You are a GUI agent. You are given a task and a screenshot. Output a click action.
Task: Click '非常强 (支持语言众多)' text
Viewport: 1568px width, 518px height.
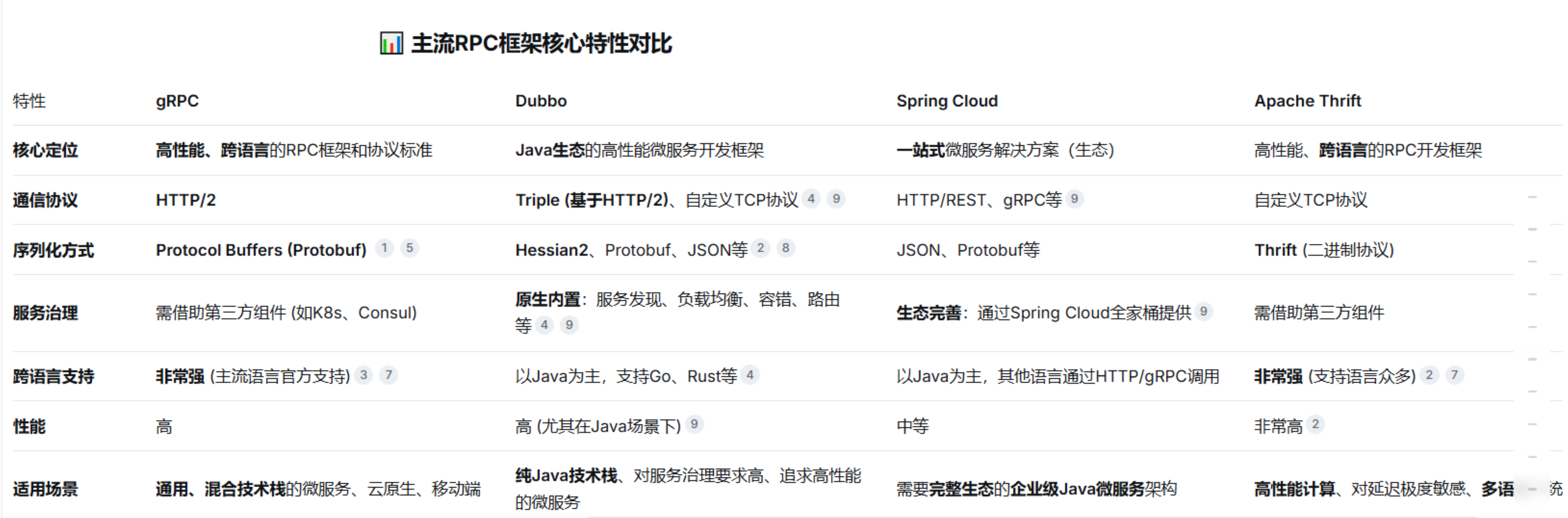coord(1336,377)
